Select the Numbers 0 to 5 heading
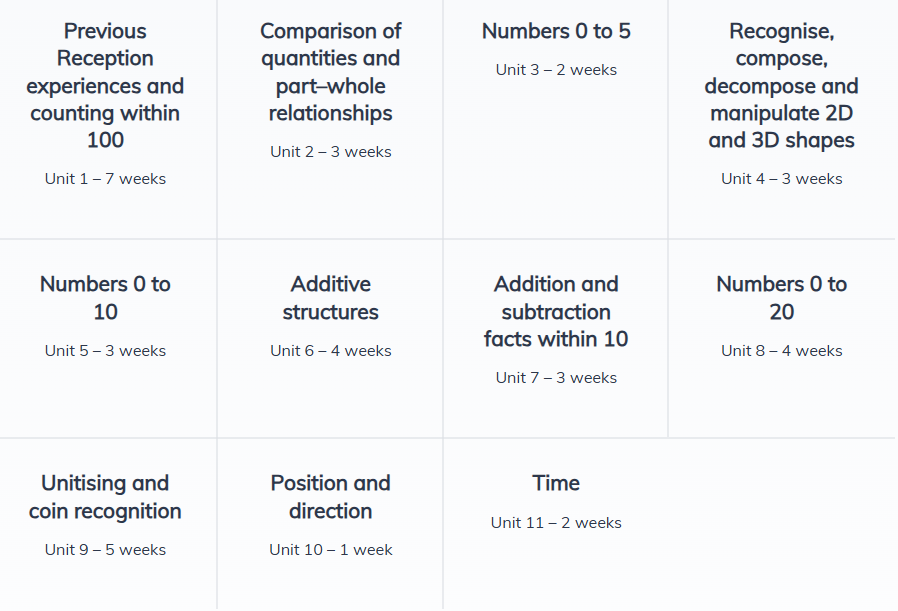Image resolution: width=898 pixels, height=611 pixels. pos(556,31)
